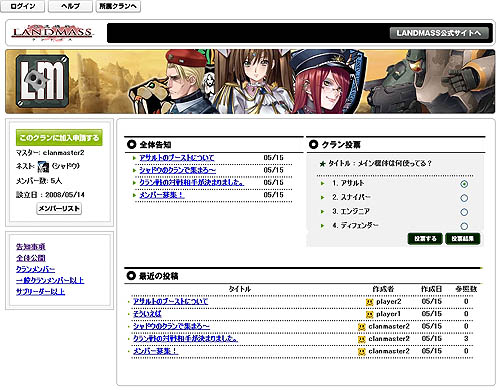
Task: Go to 所属クランへ in top bar
Action: [x=118, y=6]
